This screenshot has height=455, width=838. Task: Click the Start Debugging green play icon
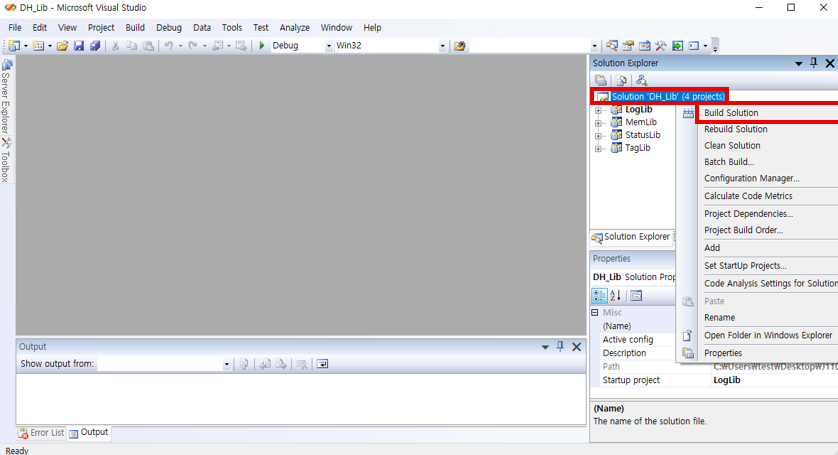[262, 46]
